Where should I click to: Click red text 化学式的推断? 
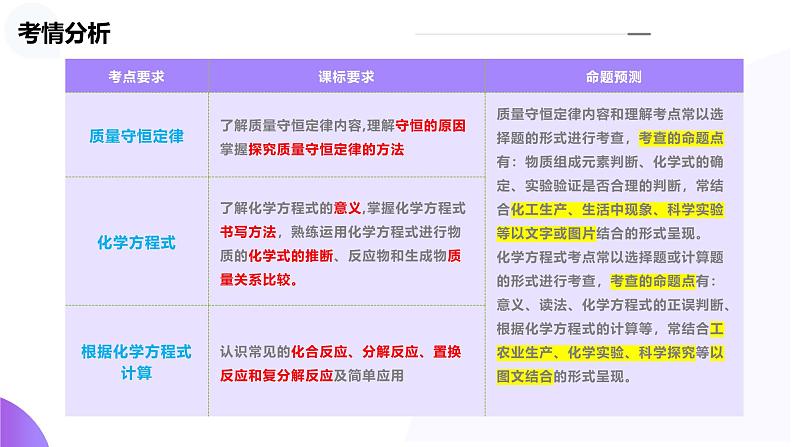(x=291, y=256)
